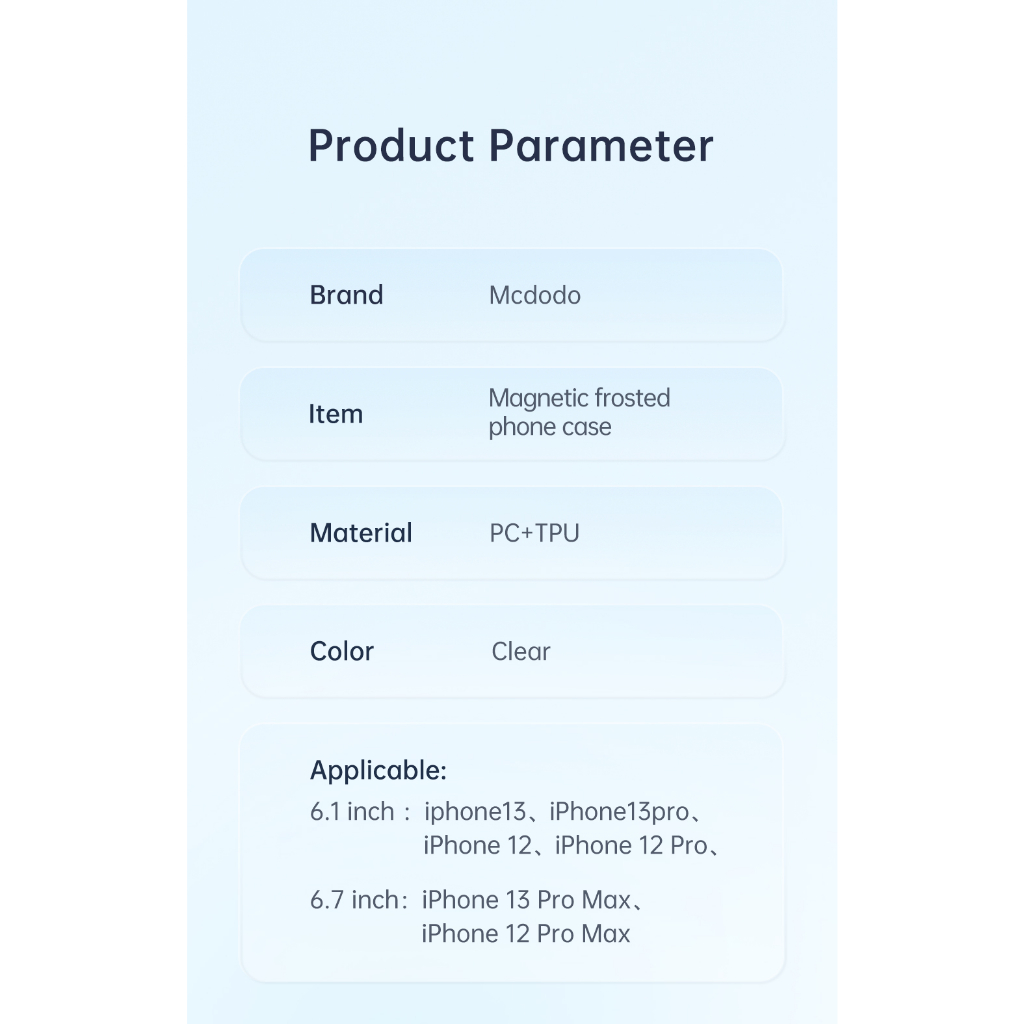Click the iPhone 13 Pro Max text
Image resolution: width=1024 pixels, height=1024 pixels.
(x=526, y=900)
